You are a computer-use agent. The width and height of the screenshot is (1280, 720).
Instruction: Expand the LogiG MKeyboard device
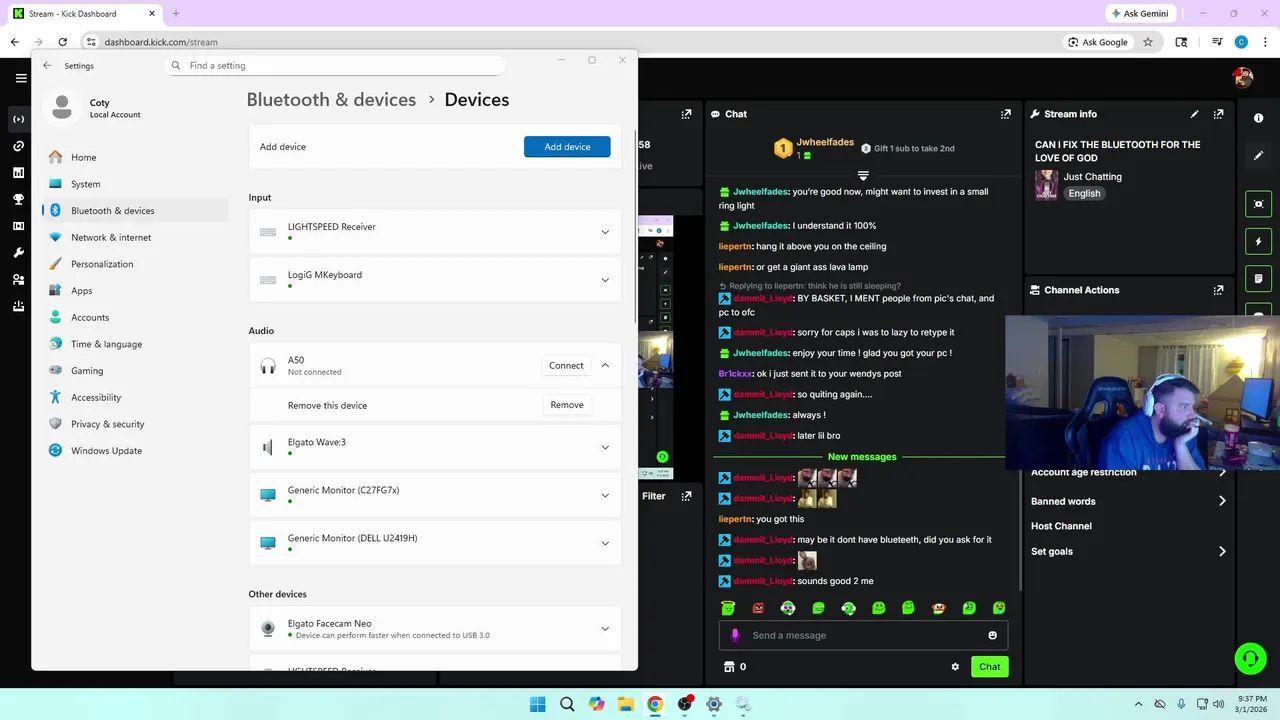point(605,280)
